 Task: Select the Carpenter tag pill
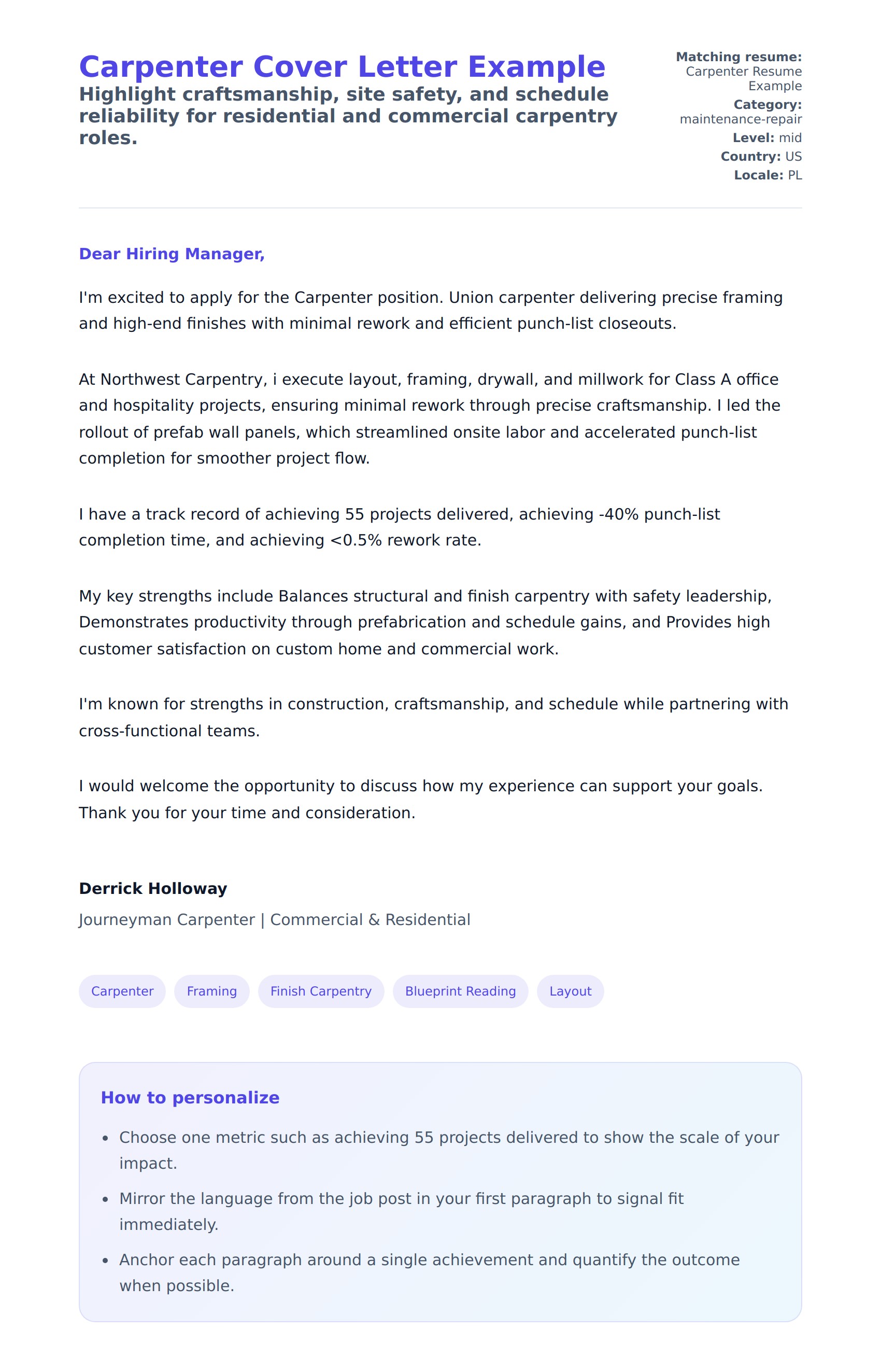pyautogui.click(x=122, y=991)
